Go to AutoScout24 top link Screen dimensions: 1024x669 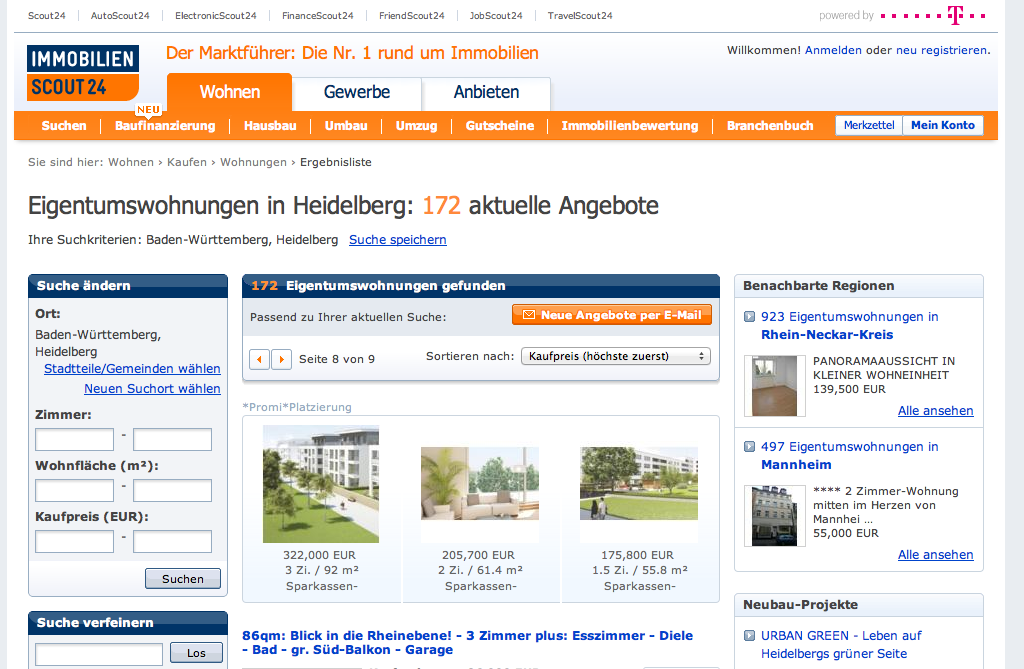[120, 16]
